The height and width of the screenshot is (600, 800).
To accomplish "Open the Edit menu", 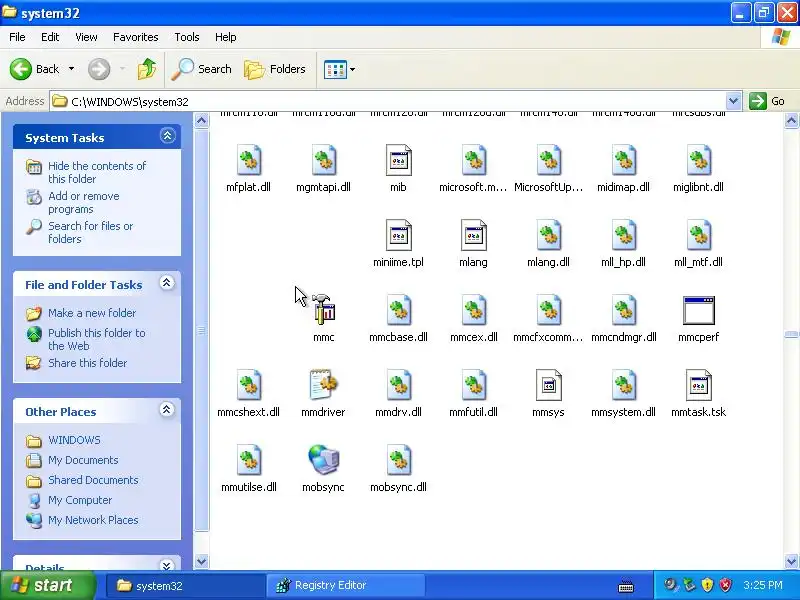I will tap(50, 37).
